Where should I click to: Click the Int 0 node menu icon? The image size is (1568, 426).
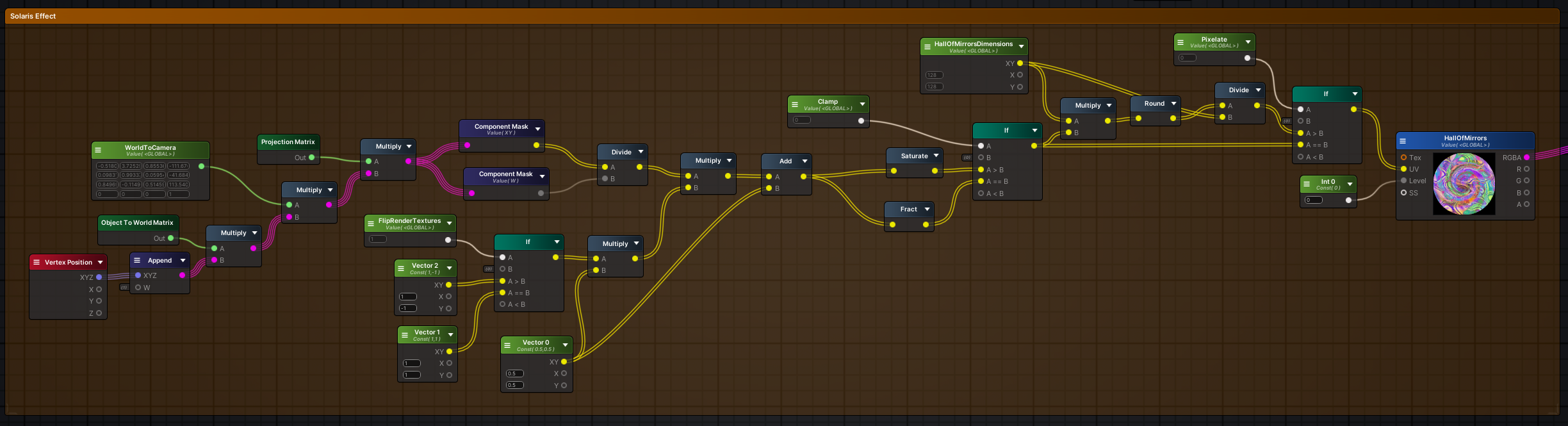(x=1307, y=184)
